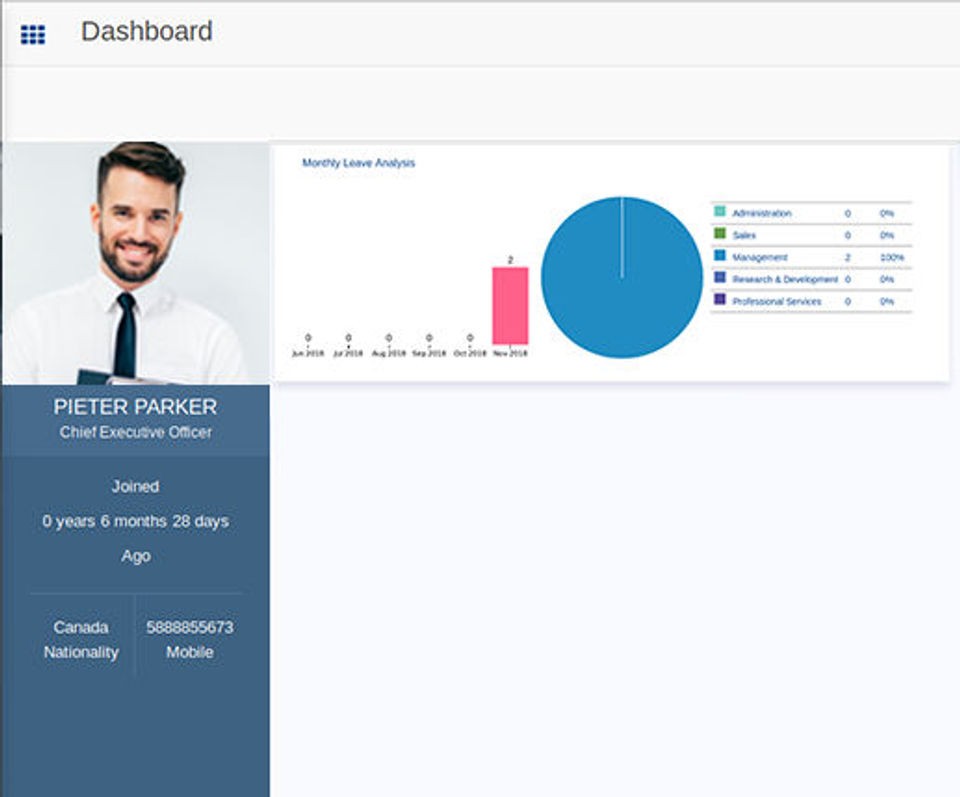Select the Administration legend row label
Viewport: 960px width, 797px height.
tap(762, 213)
